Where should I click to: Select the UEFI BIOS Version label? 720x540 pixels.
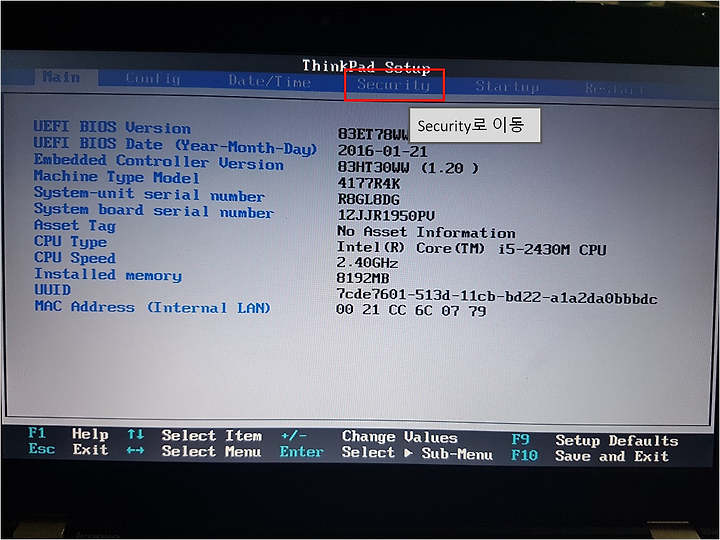pos(112,127)
